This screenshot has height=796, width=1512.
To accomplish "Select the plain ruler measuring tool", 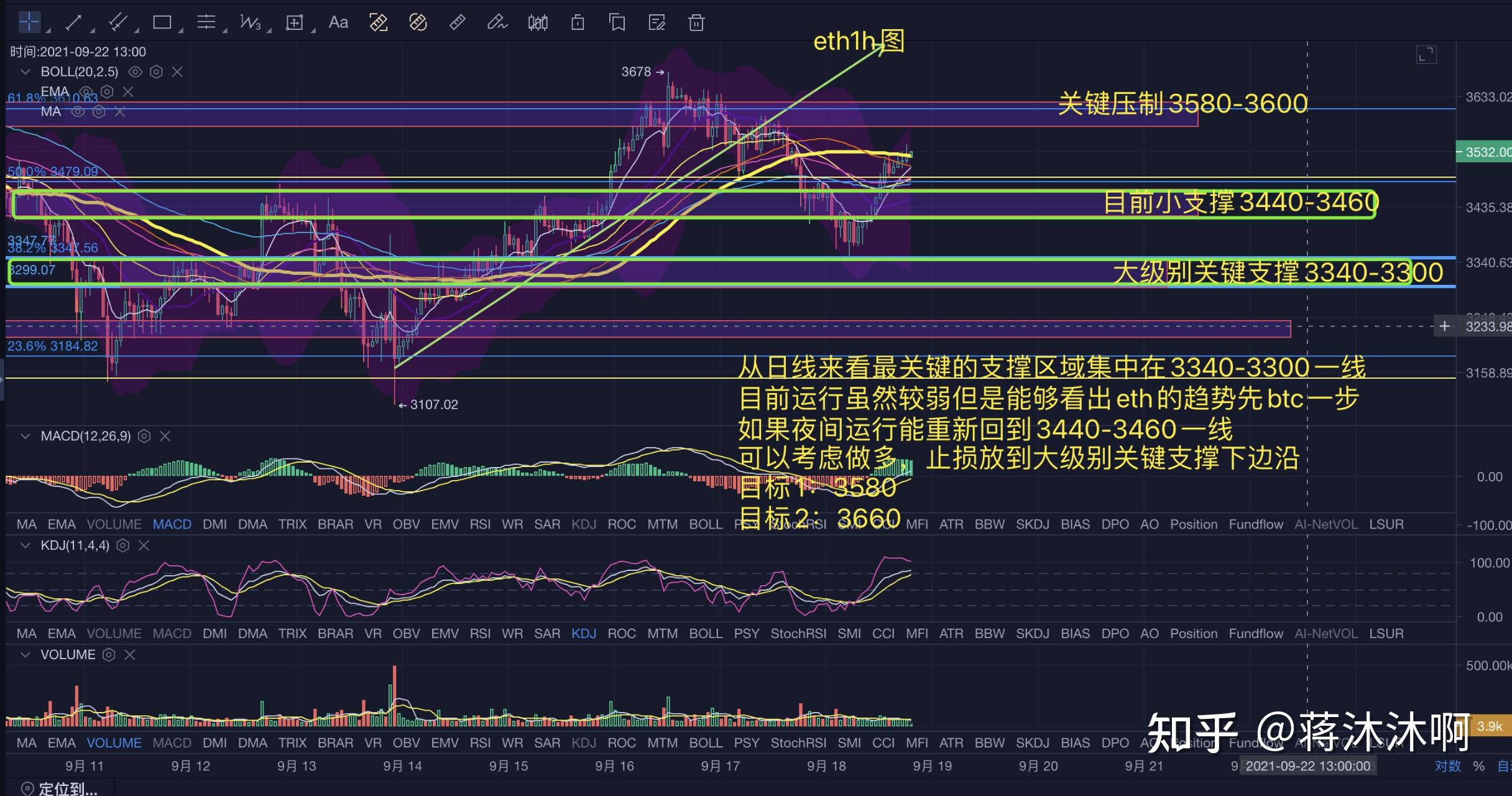I will tap(458, 23).
